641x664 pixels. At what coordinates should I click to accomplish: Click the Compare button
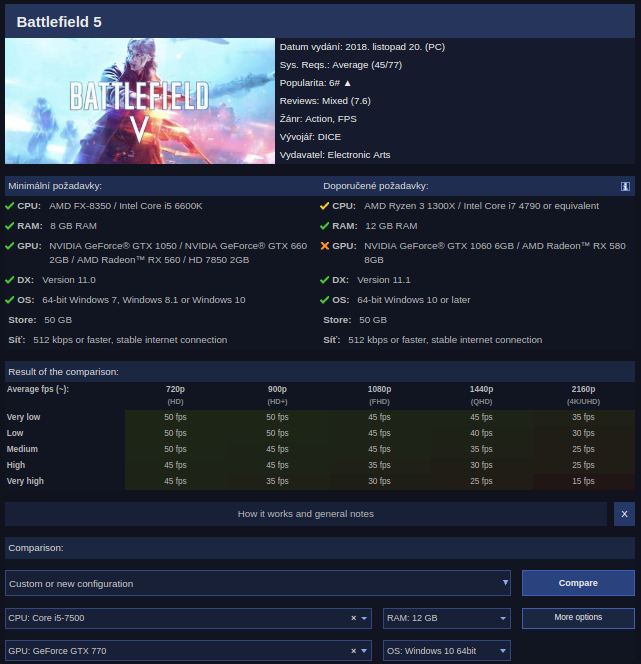(x=578, y=583)
